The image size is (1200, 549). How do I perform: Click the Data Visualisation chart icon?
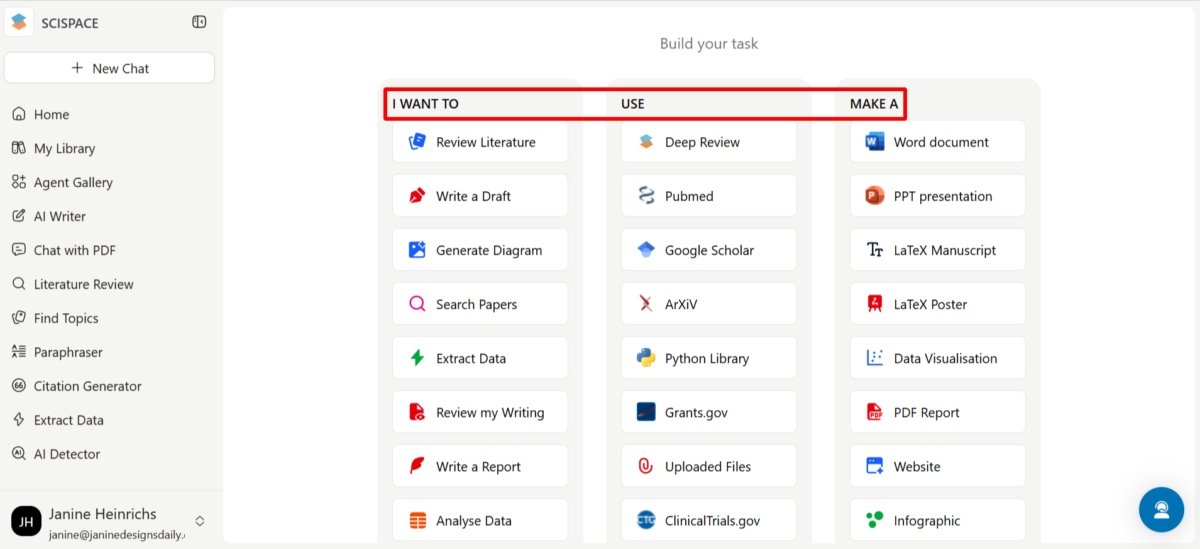coord(875,358)
